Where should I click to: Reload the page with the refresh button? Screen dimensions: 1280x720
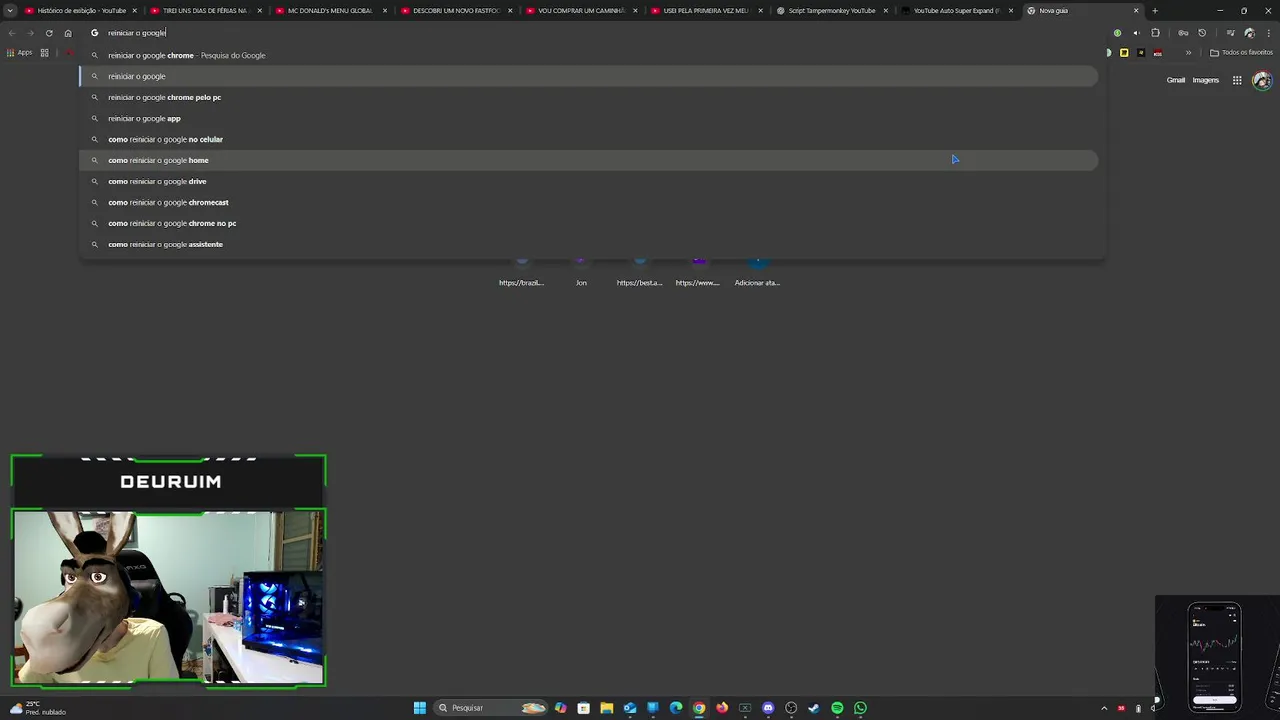click(49, 33)
